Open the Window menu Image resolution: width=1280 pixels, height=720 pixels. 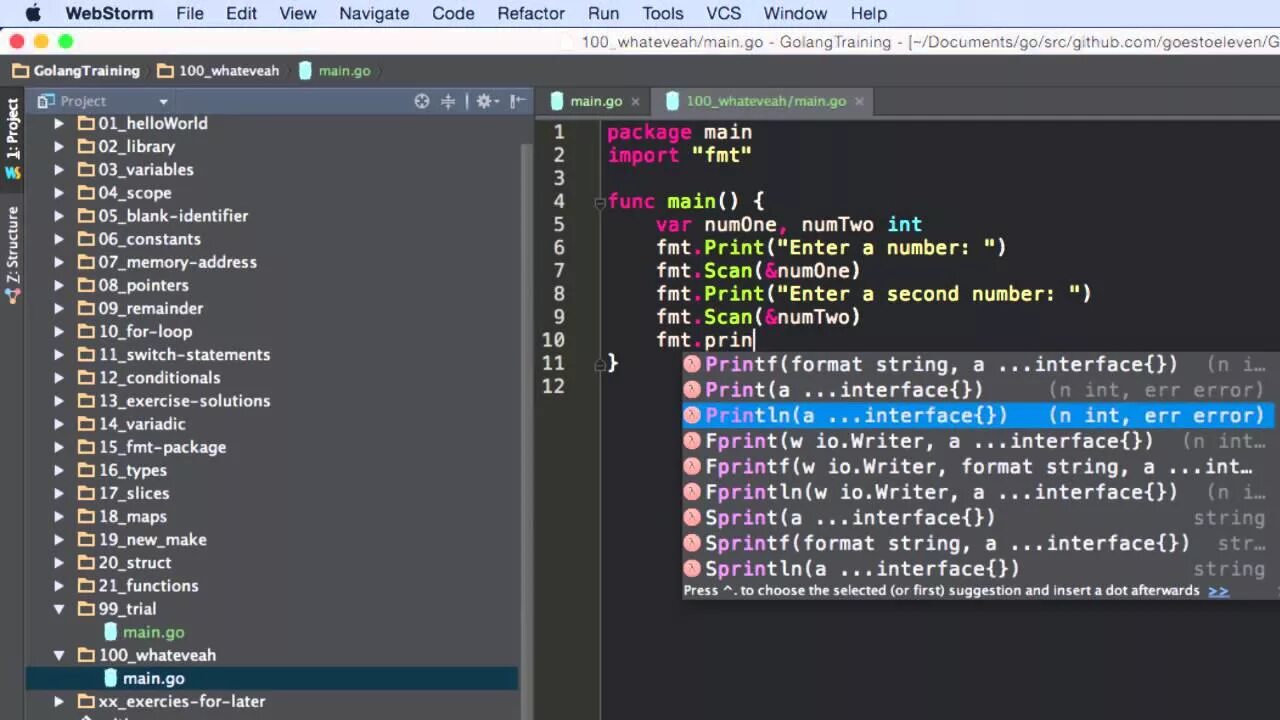[795, 13]
